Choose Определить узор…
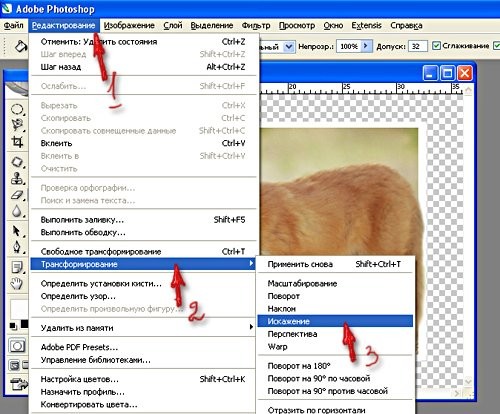The image size is (500, 414). (x=144, y=296)
